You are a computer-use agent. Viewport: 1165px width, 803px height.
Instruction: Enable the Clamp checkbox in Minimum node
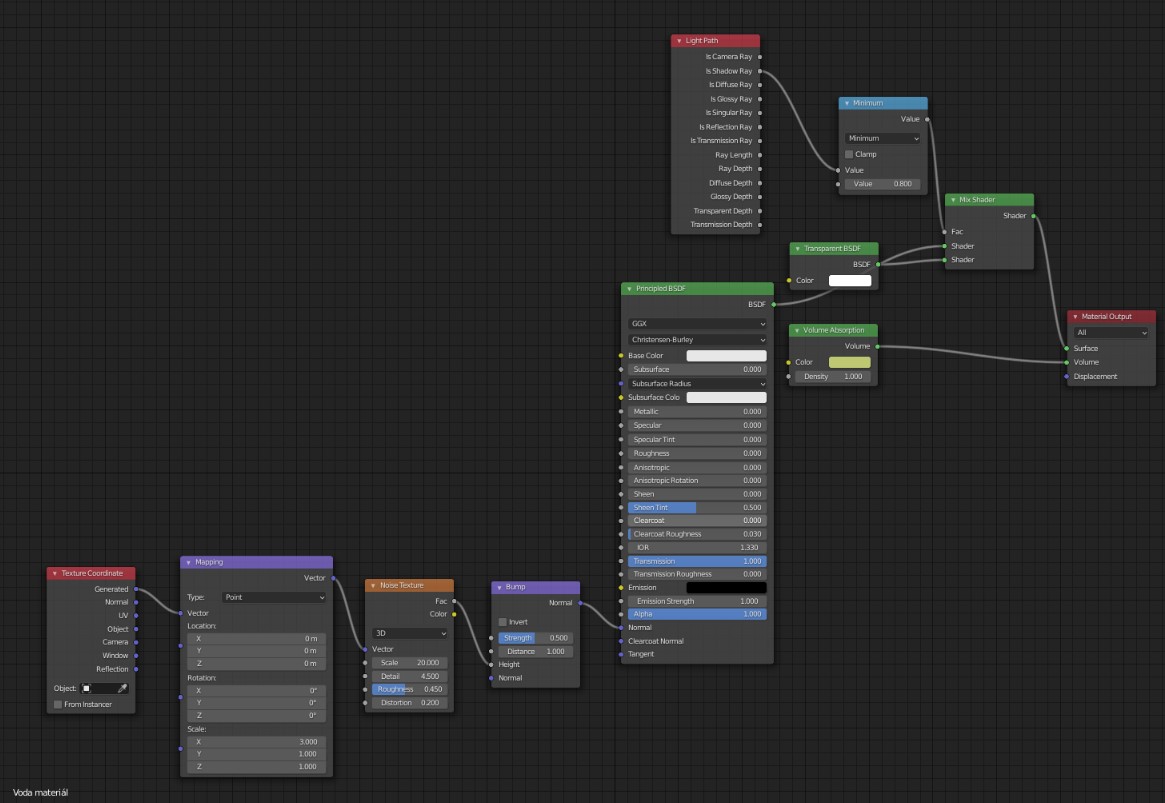[848, 155]
